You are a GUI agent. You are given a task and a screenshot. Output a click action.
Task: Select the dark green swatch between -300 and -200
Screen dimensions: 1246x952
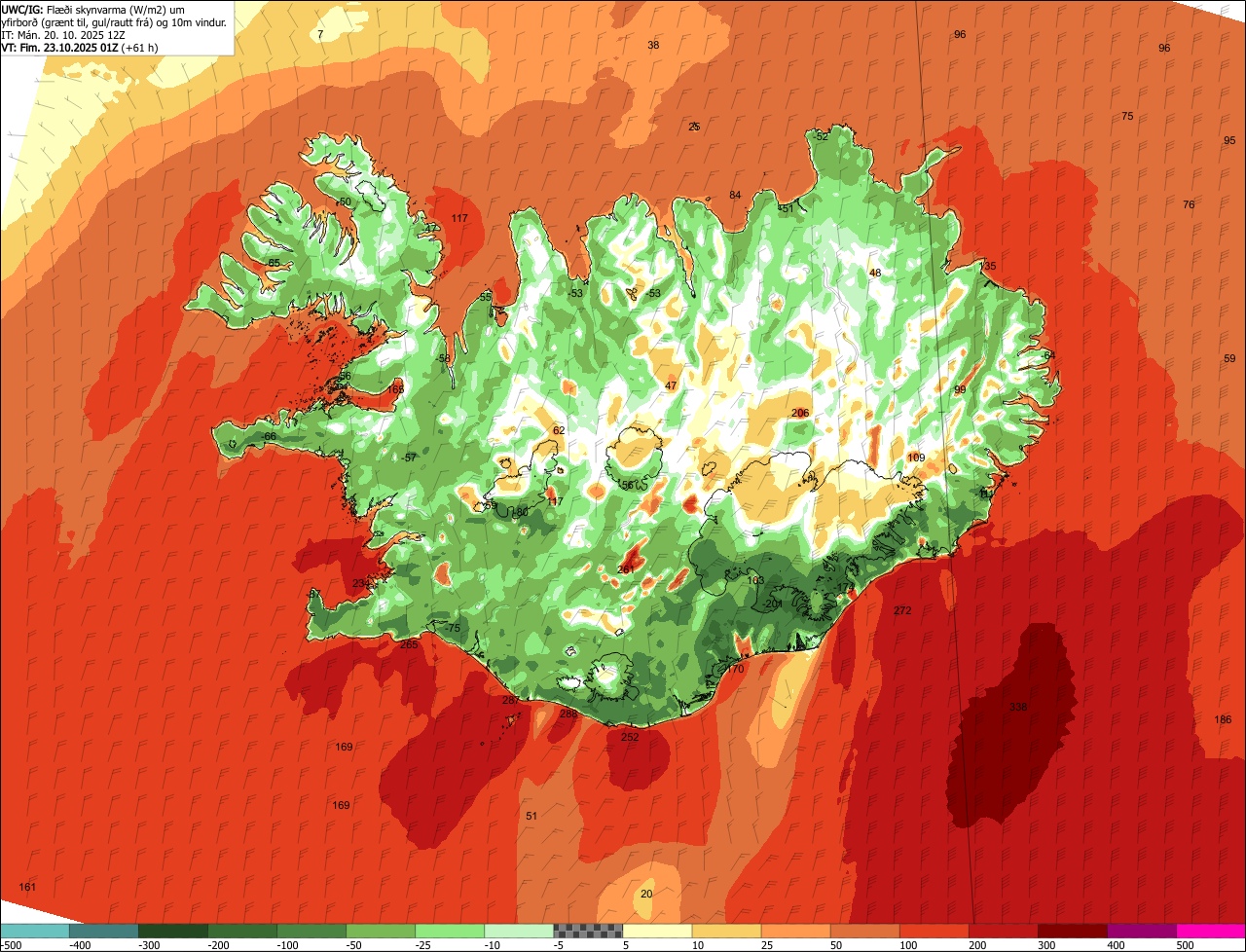[172, 931]
